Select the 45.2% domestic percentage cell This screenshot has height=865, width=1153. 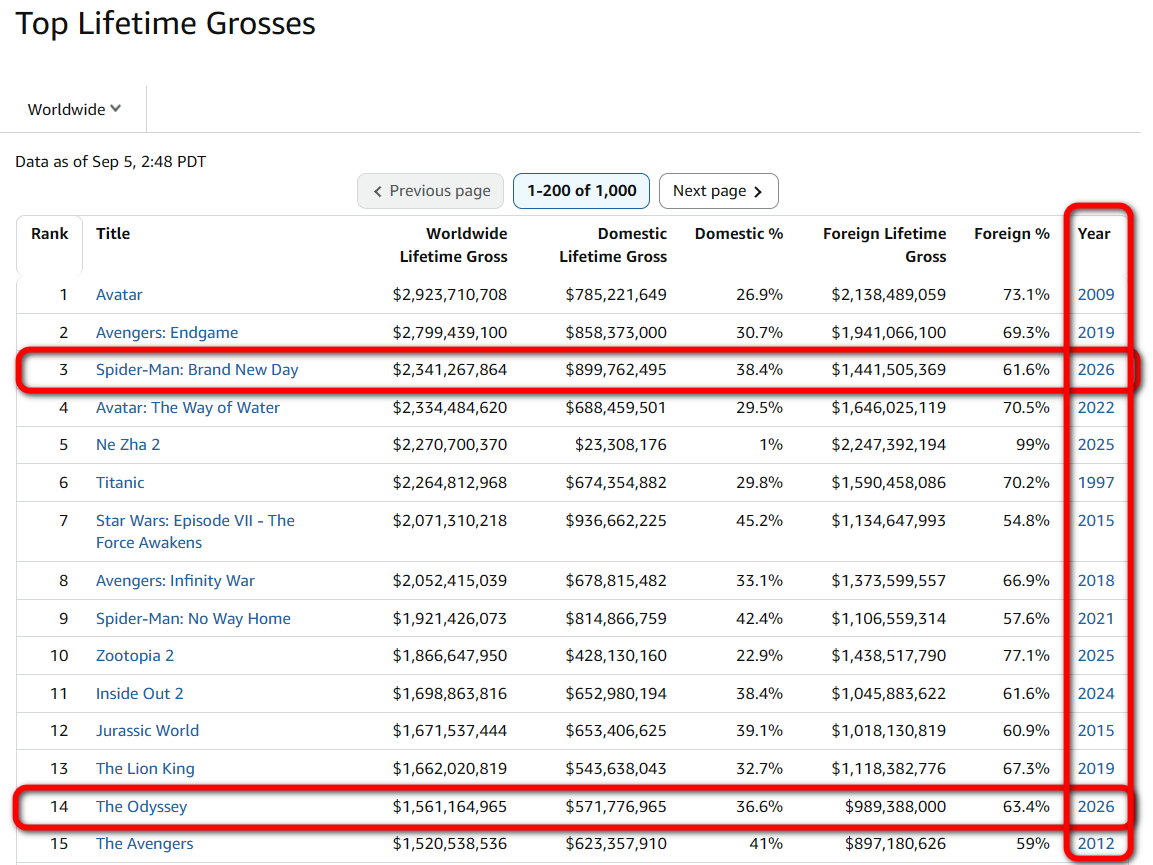(x=759, y=521)
